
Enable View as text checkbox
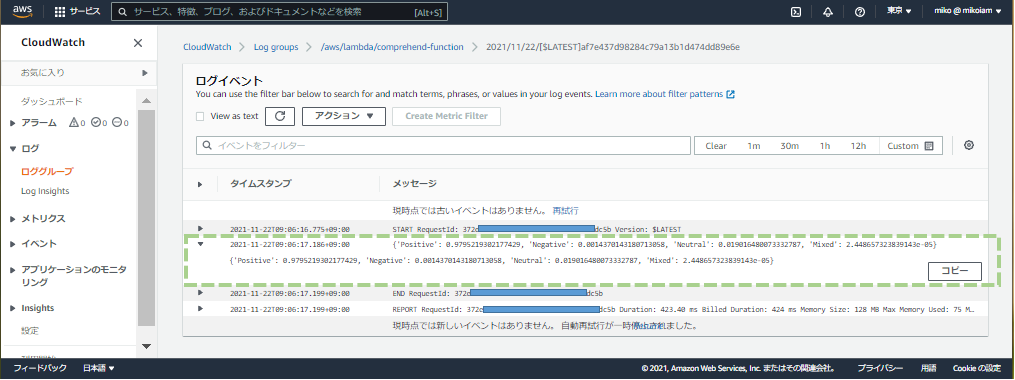click(x=201, y=117)
